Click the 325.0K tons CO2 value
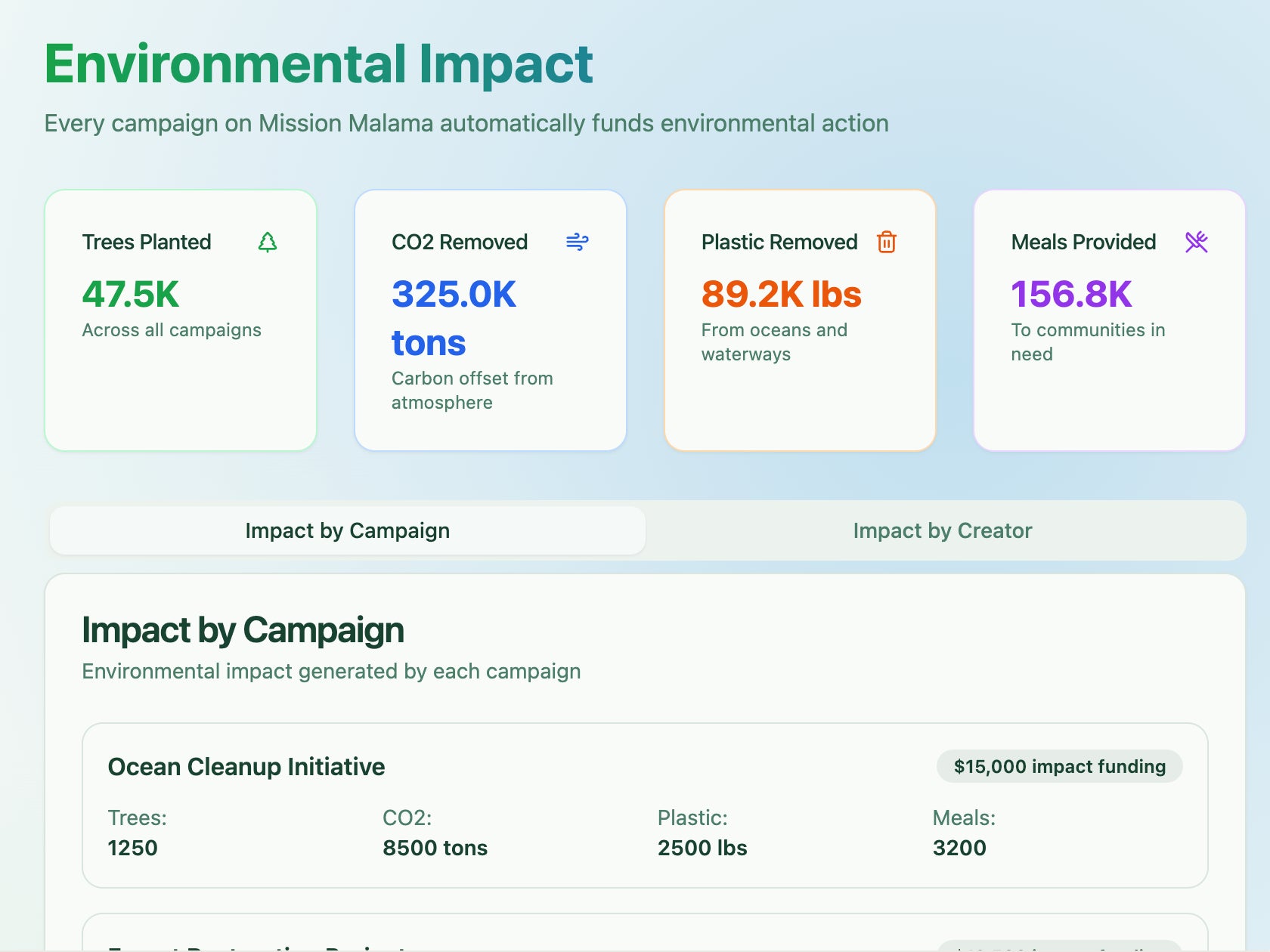1270x952 pixels. point(454,318)
